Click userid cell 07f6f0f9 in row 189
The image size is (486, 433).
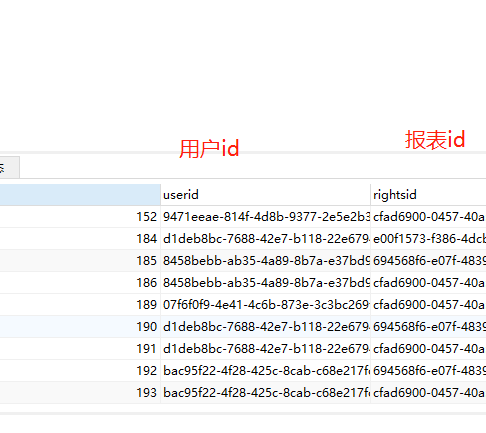click(265, 305)
